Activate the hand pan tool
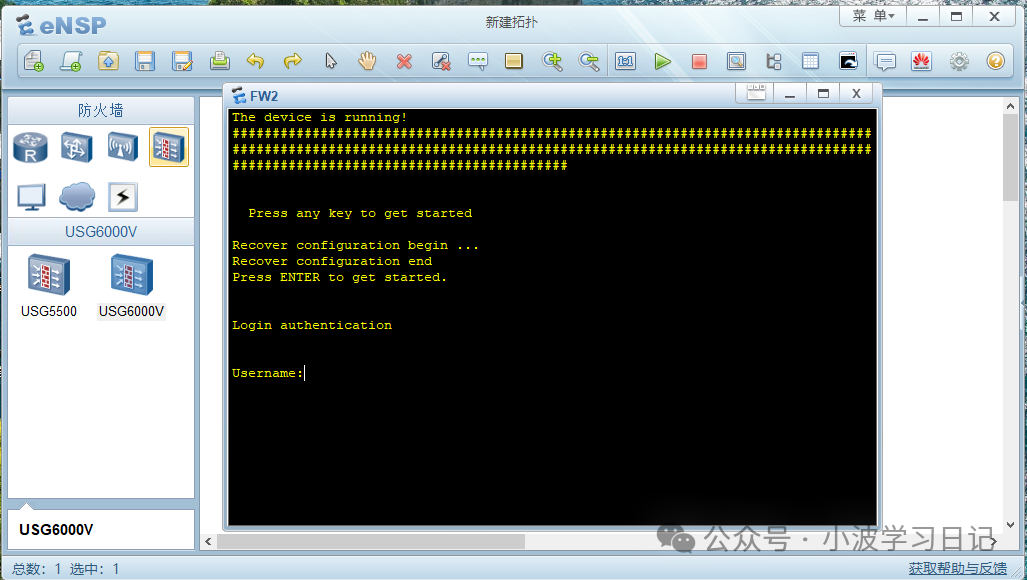This screenshot has width=1027, height=580. (x=367, y=62)
